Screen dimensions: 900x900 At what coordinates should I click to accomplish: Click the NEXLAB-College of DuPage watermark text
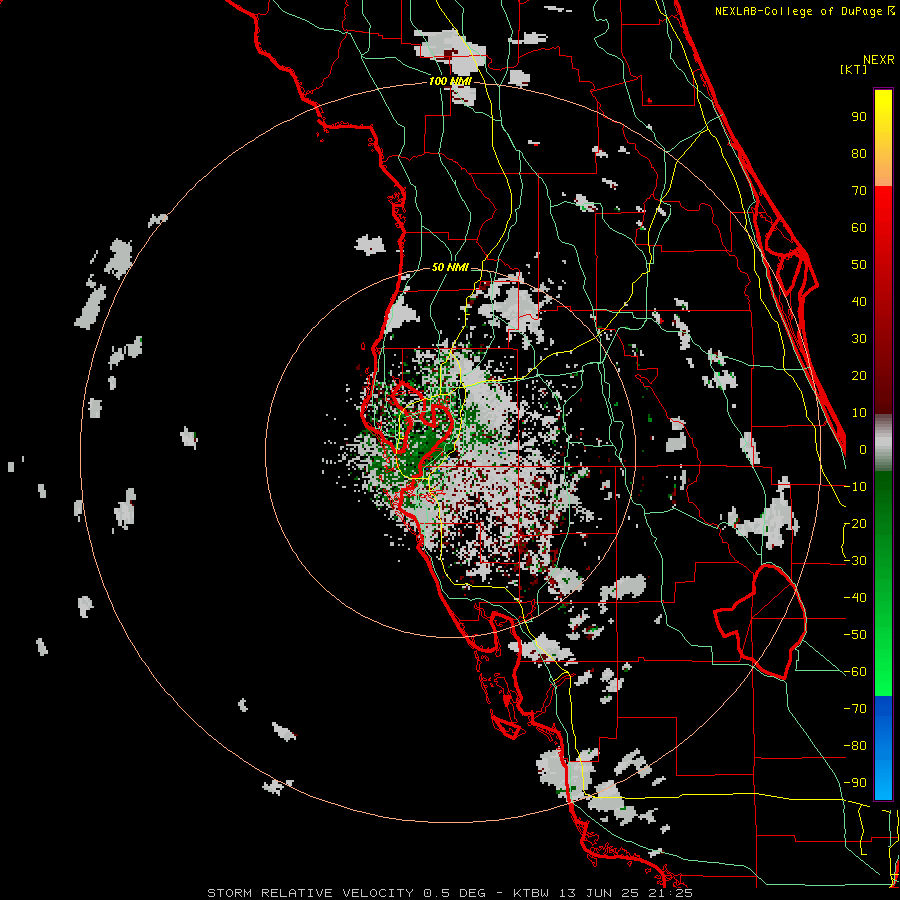coord(799,11)
